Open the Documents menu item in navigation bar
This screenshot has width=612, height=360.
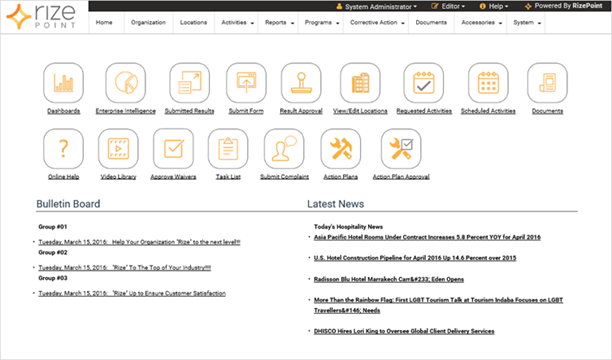click(x=431, y=23)
